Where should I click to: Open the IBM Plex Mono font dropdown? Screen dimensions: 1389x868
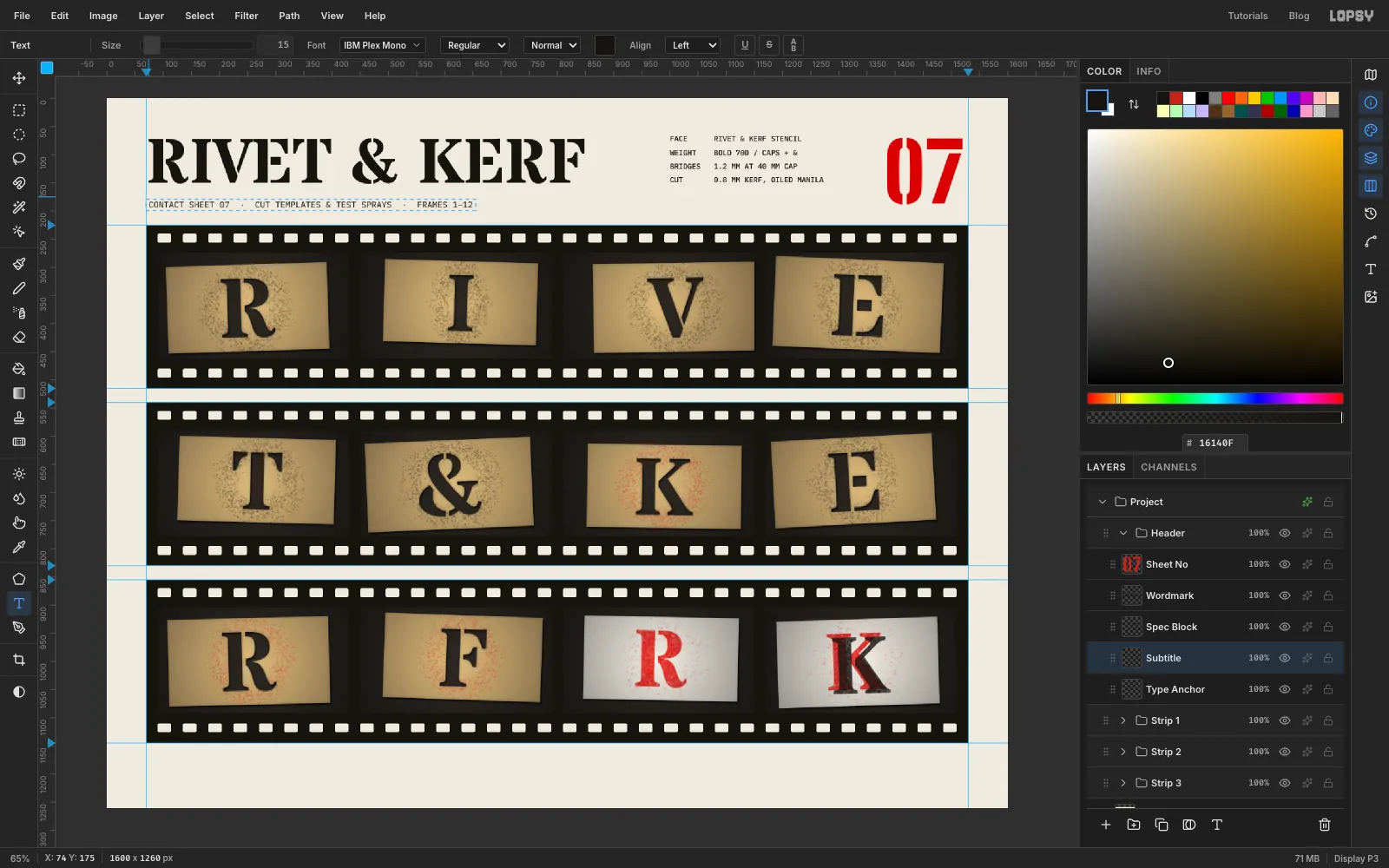(x=381, y=45)
